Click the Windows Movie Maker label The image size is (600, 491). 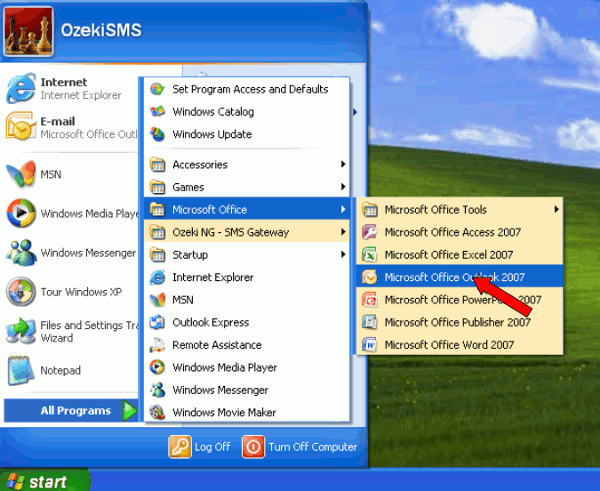click(x=224, y=412)
